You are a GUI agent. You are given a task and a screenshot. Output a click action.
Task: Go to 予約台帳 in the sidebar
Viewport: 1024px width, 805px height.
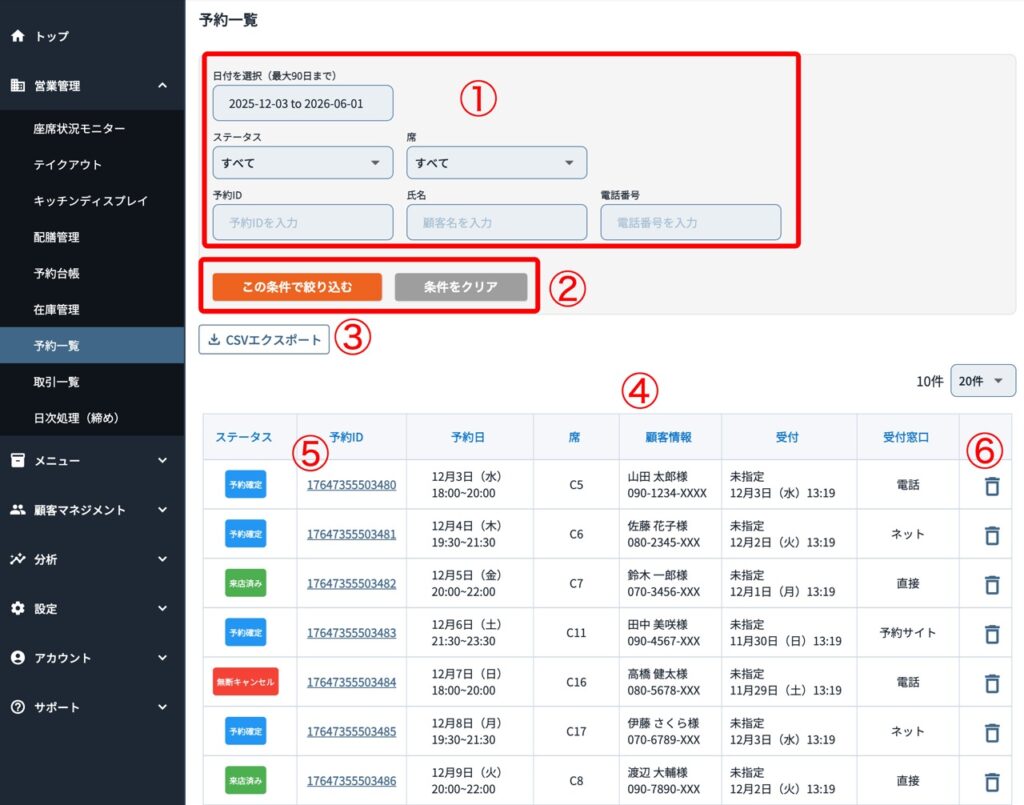[56, 273]
